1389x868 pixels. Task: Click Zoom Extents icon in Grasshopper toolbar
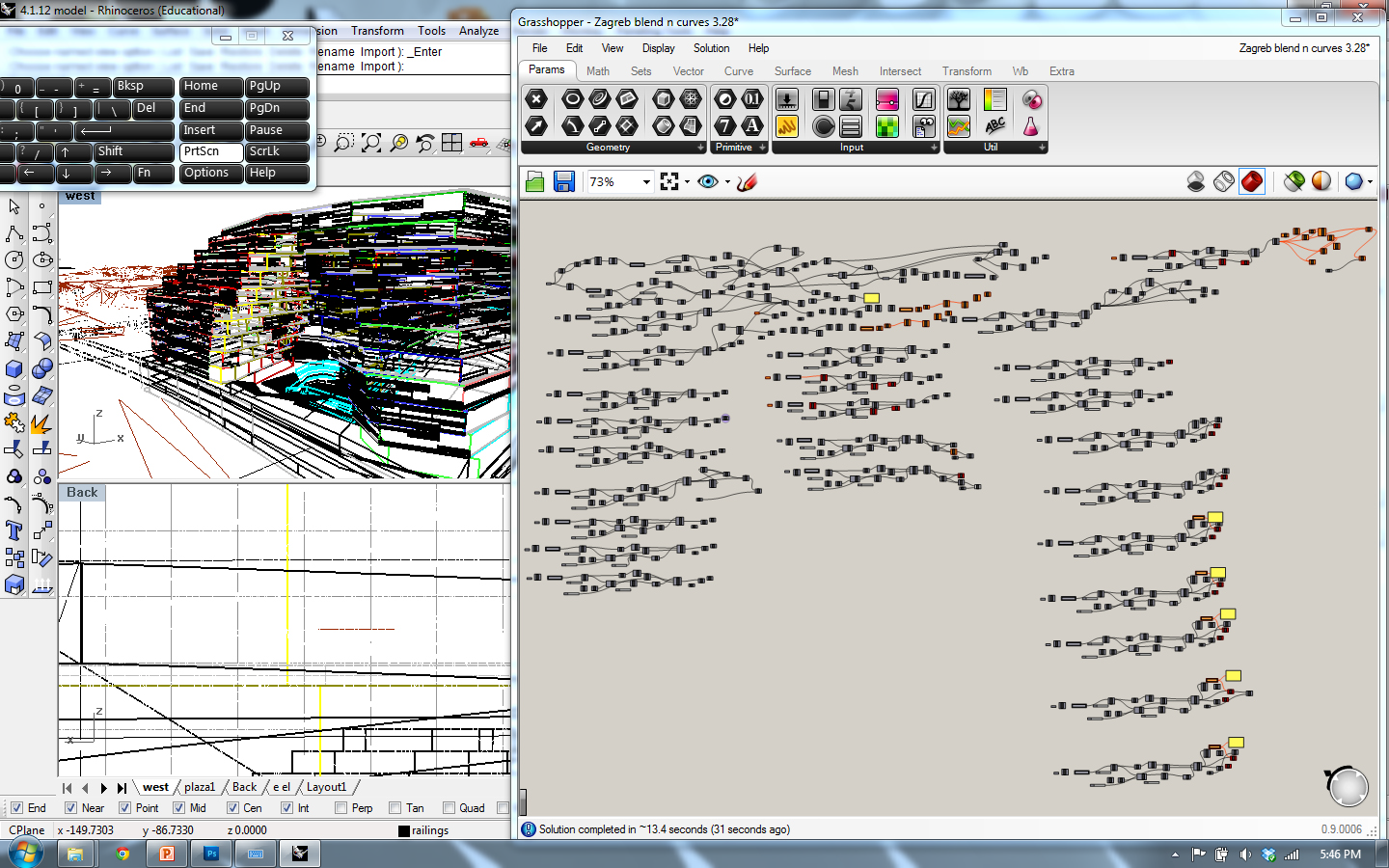click(669, 181)
